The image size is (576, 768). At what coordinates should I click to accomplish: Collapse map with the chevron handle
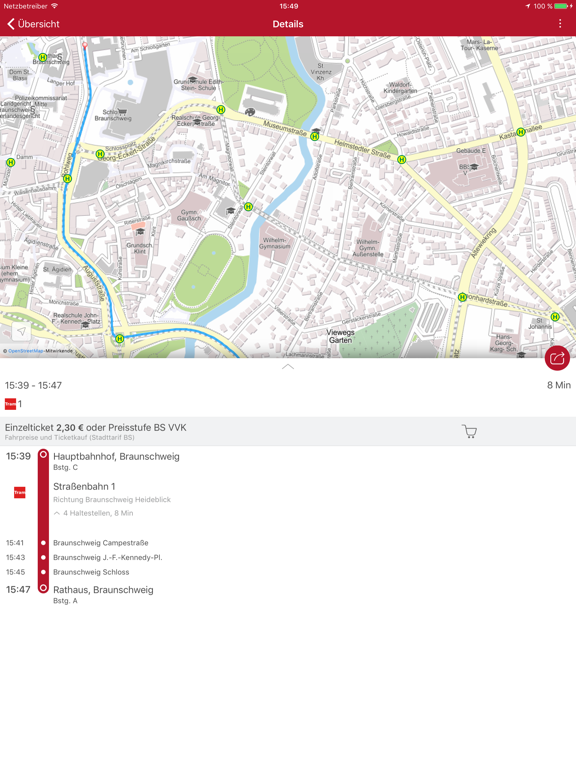coord(288,366)
